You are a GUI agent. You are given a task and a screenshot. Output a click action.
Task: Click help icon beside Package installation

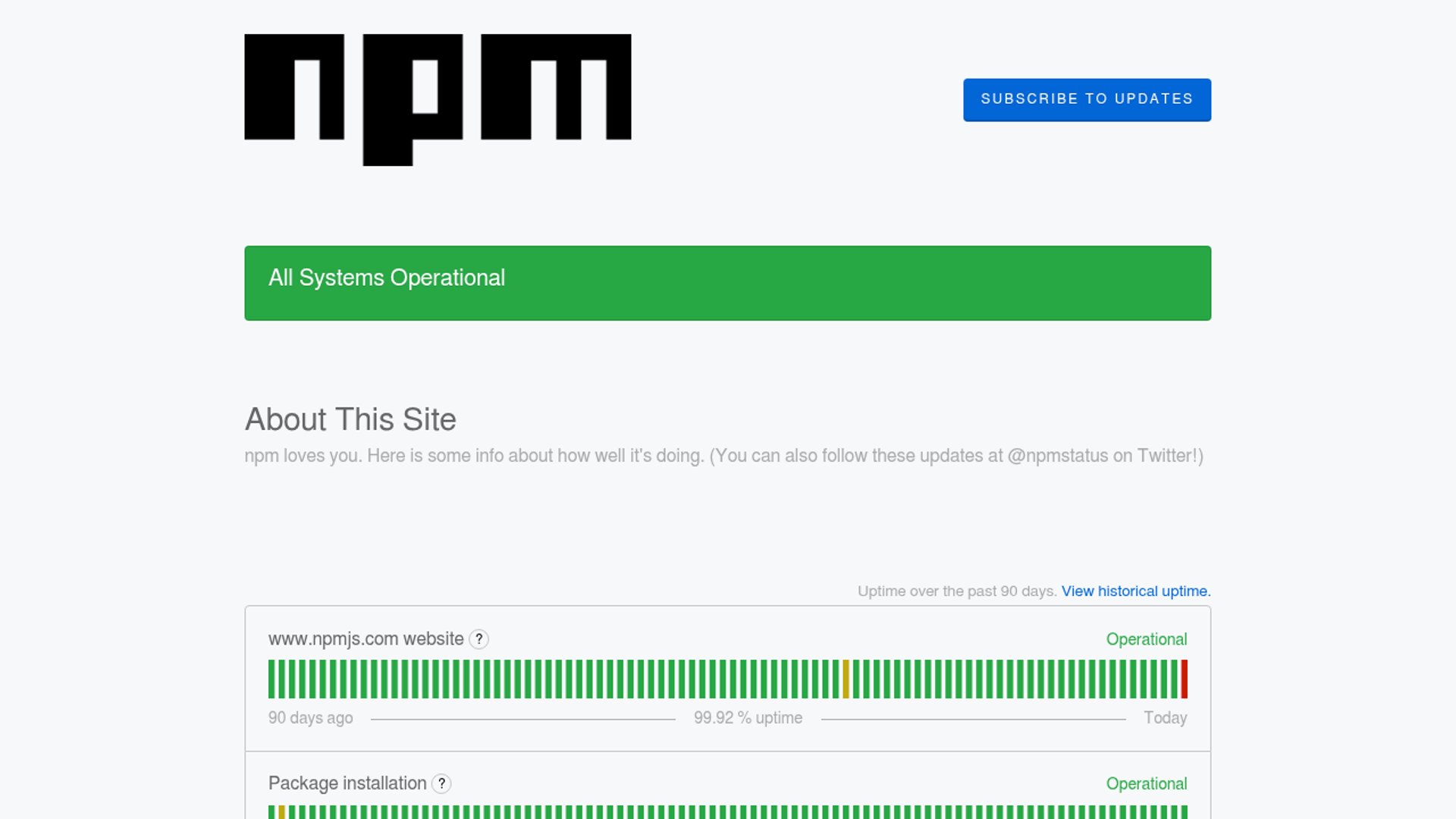441,783
